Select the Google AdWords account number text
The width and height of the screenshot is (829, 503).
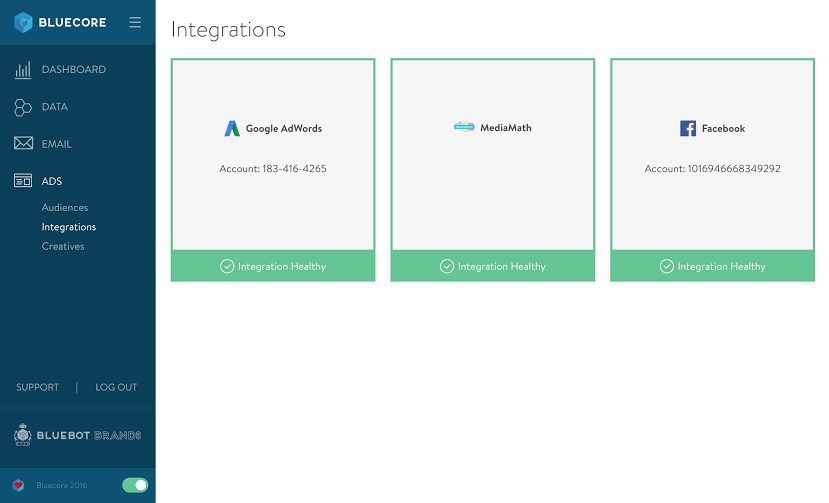pyautogui.click(x=273, y=169)
